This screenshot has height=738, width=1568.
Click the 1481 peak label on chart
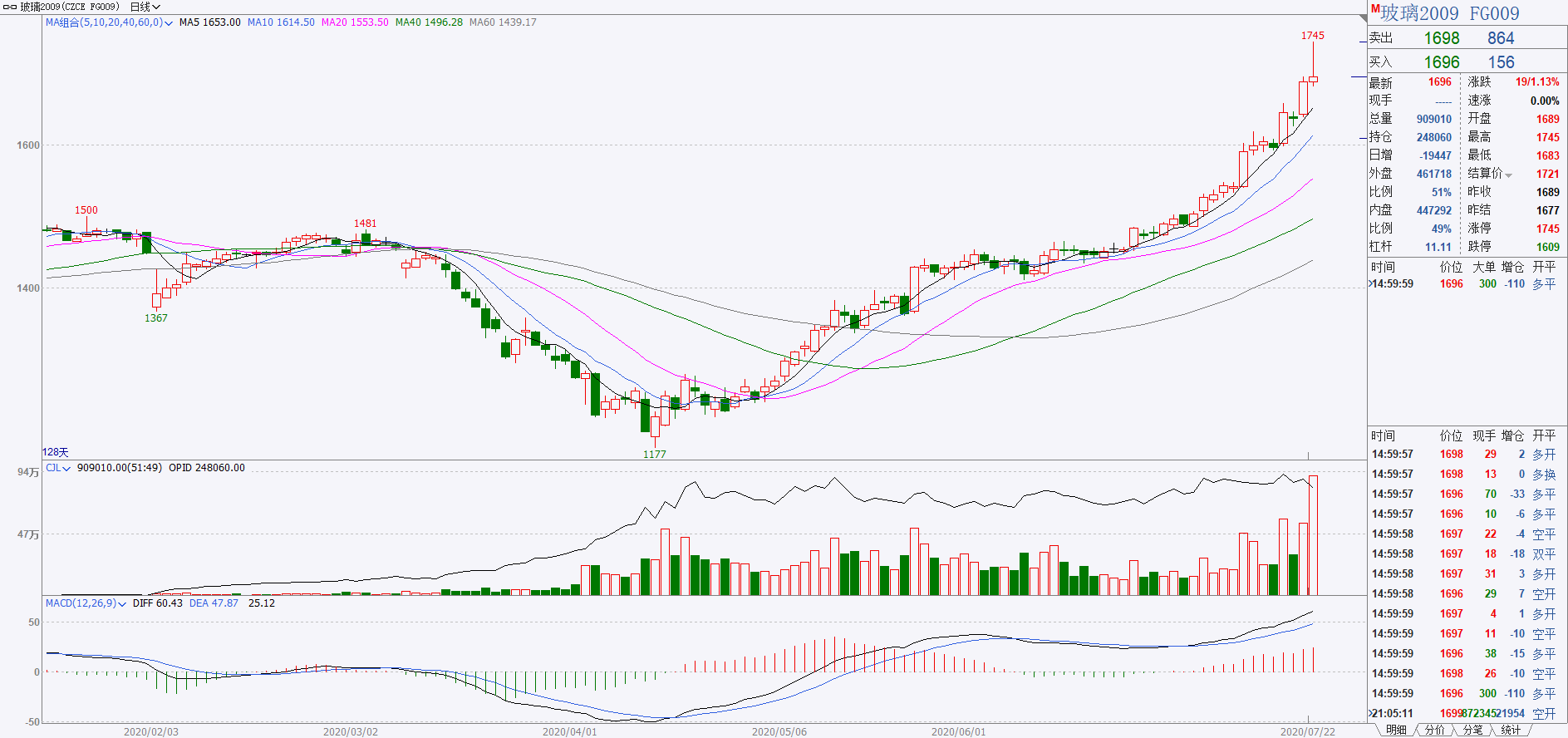pyautogui.click(x=366, y=224)
